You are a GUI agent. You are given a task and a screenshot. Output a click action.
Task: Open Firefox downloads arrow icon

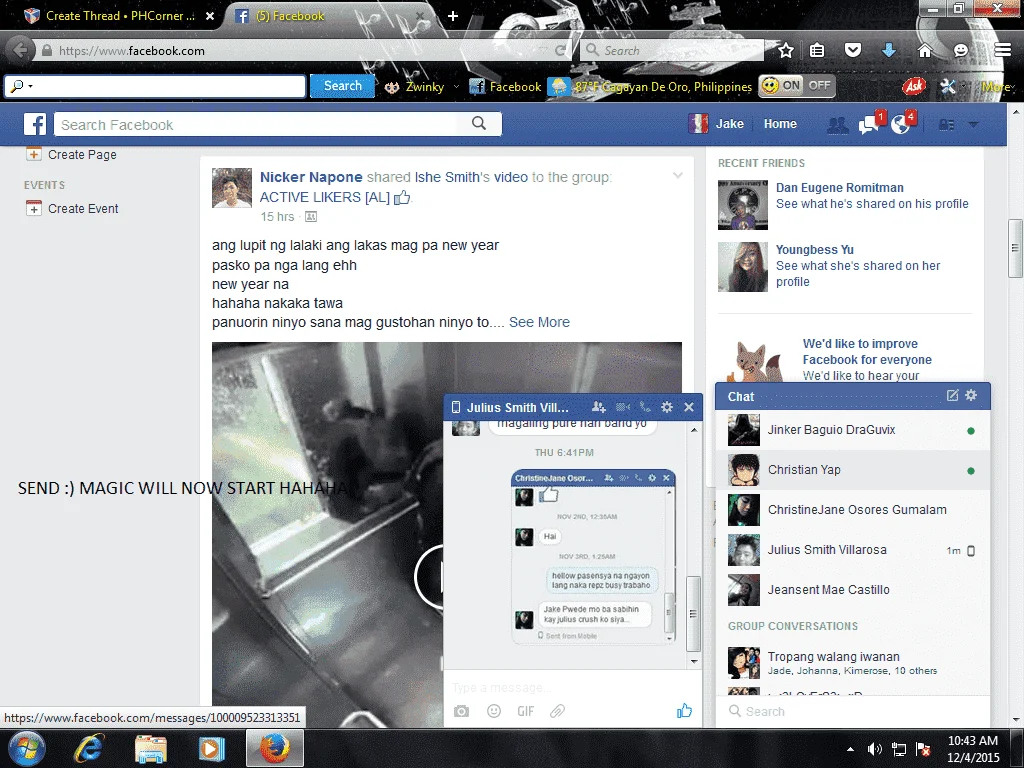pos(888,50)
